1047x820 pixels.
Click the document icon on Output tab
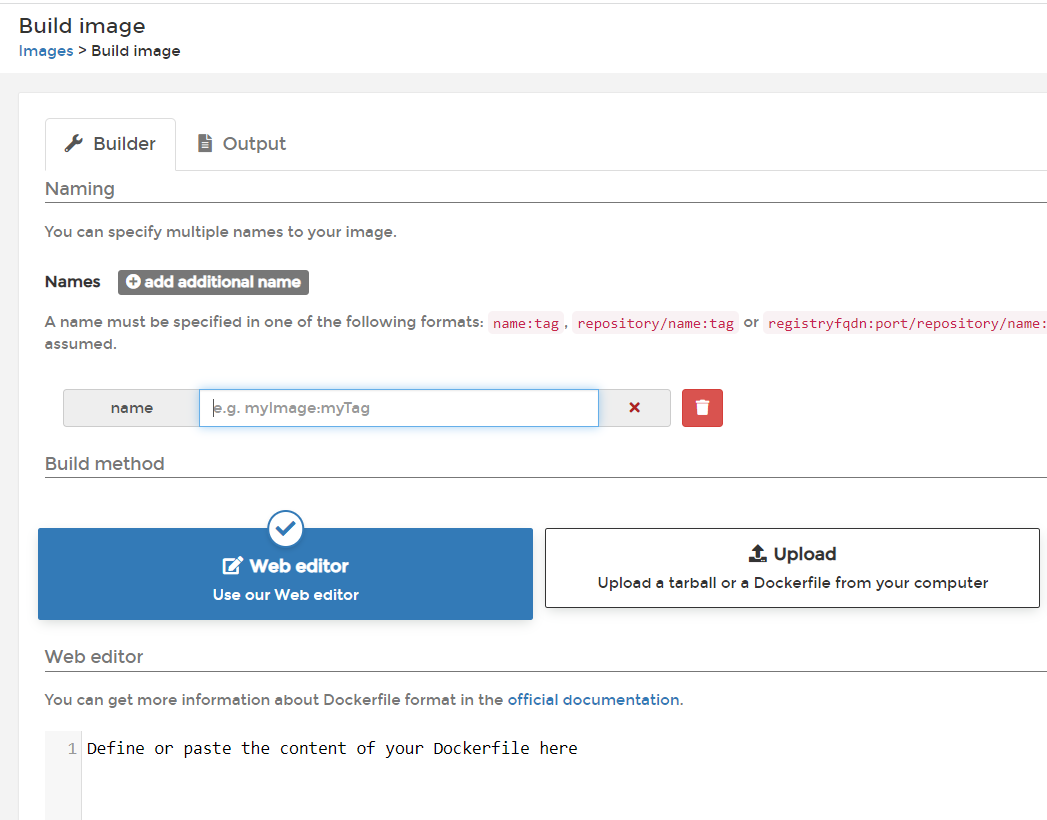pos(205,143)
